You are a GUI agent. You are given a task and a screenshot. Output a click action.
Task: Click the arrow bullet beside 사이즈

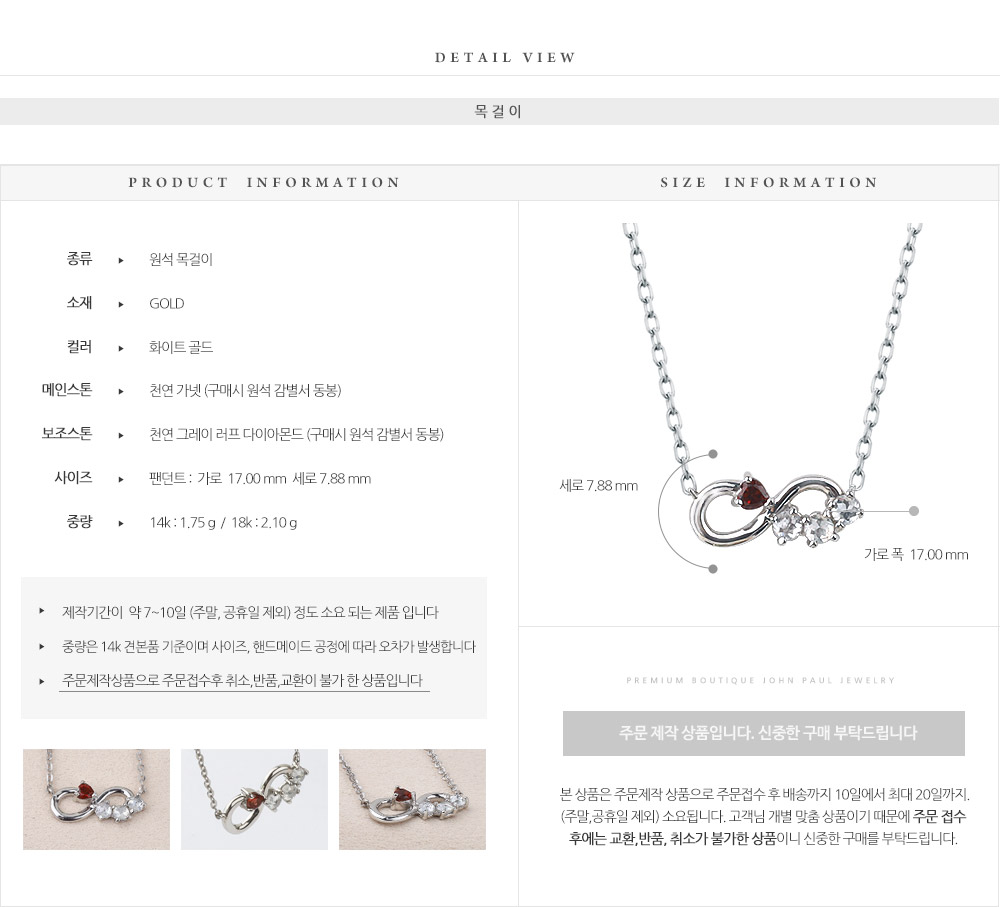coord(121,479)
